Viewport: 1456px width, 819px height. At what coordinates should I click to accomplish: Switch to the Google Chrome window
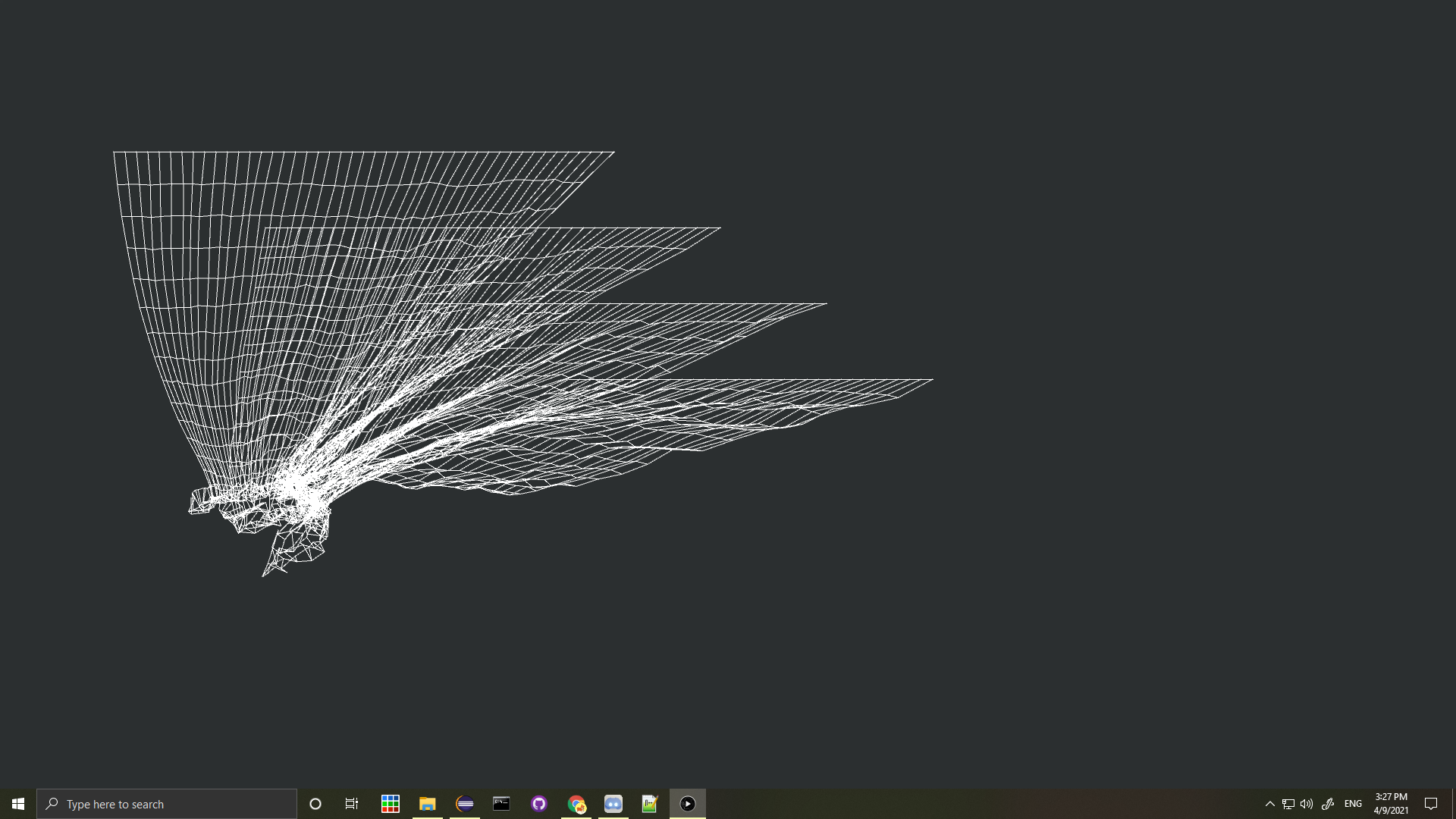[x=576, y=804]
